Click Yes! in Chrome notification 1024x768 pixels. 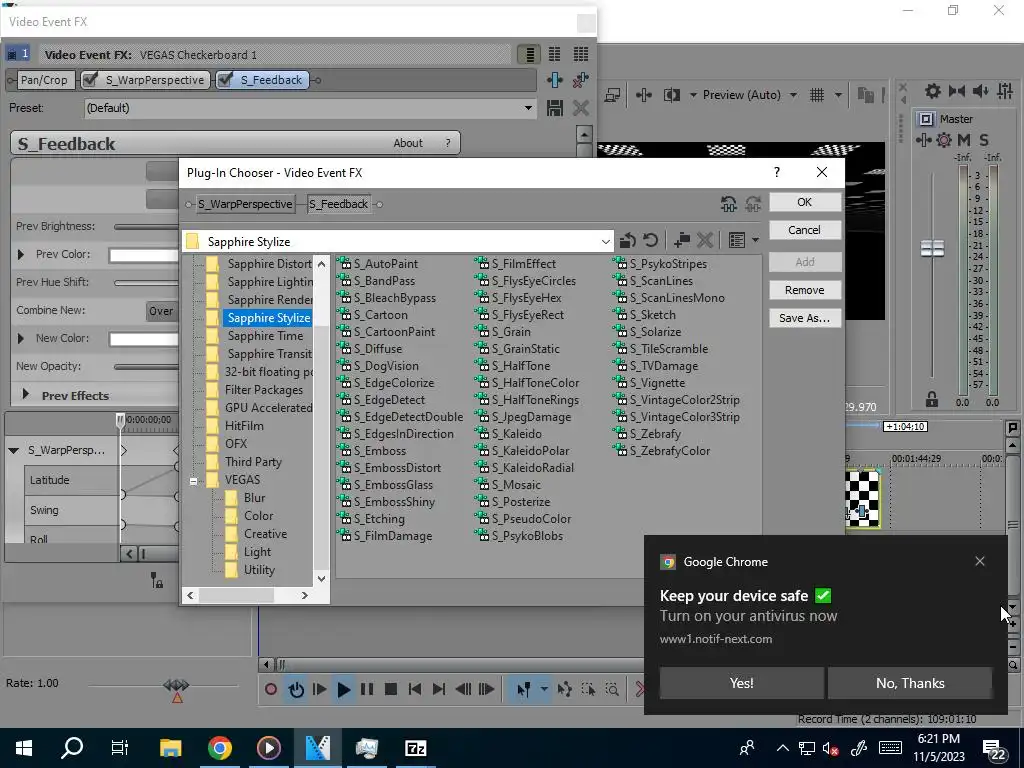click(741, 683)
